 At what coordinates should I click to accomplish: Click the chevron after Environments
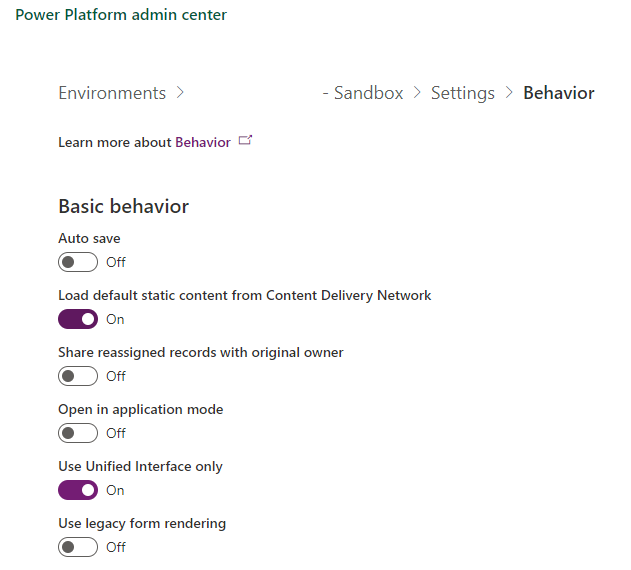pyautogui.click(x=180, y=93)
